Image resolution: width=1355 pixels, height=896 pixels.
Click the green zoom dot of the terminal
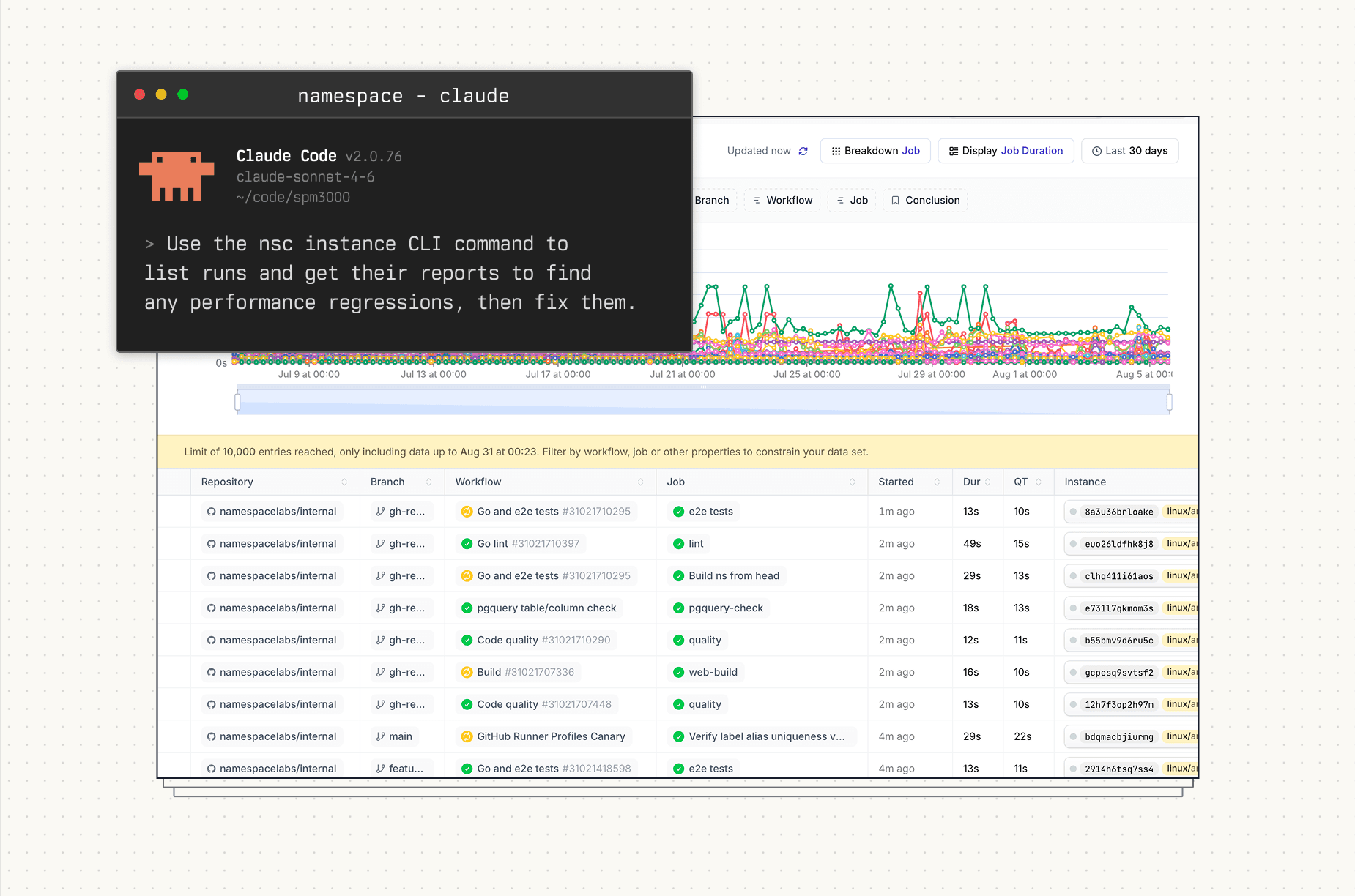[x=183, y=94]
